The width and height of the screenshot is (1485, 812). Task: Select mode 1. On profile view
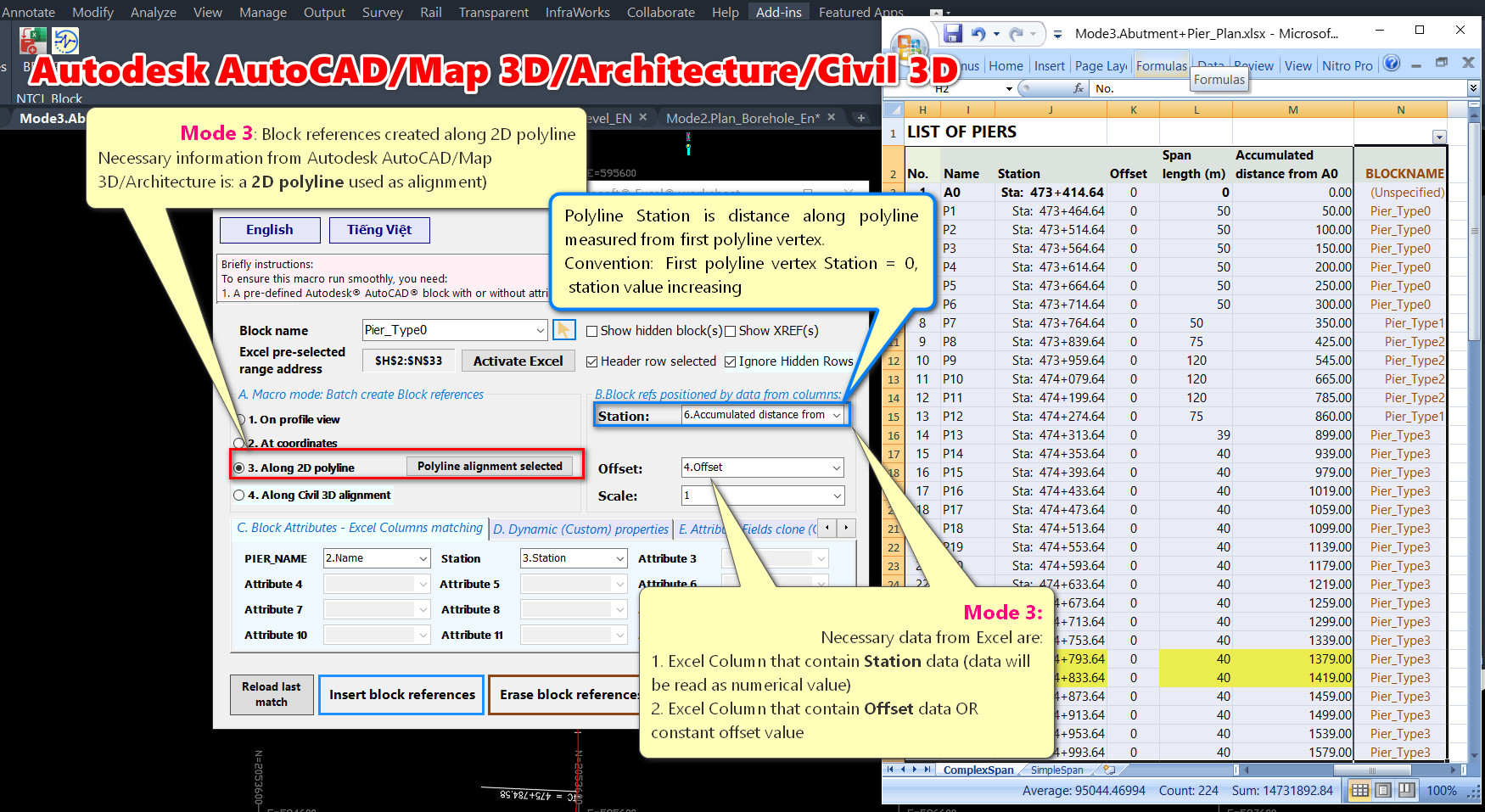tap(241, 419)
